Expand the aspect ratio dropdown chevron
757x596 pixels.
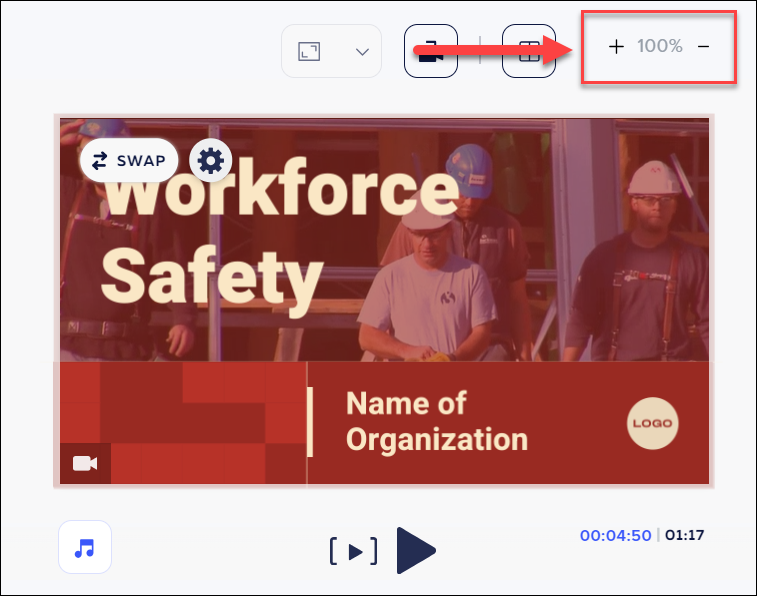(363, 52)
